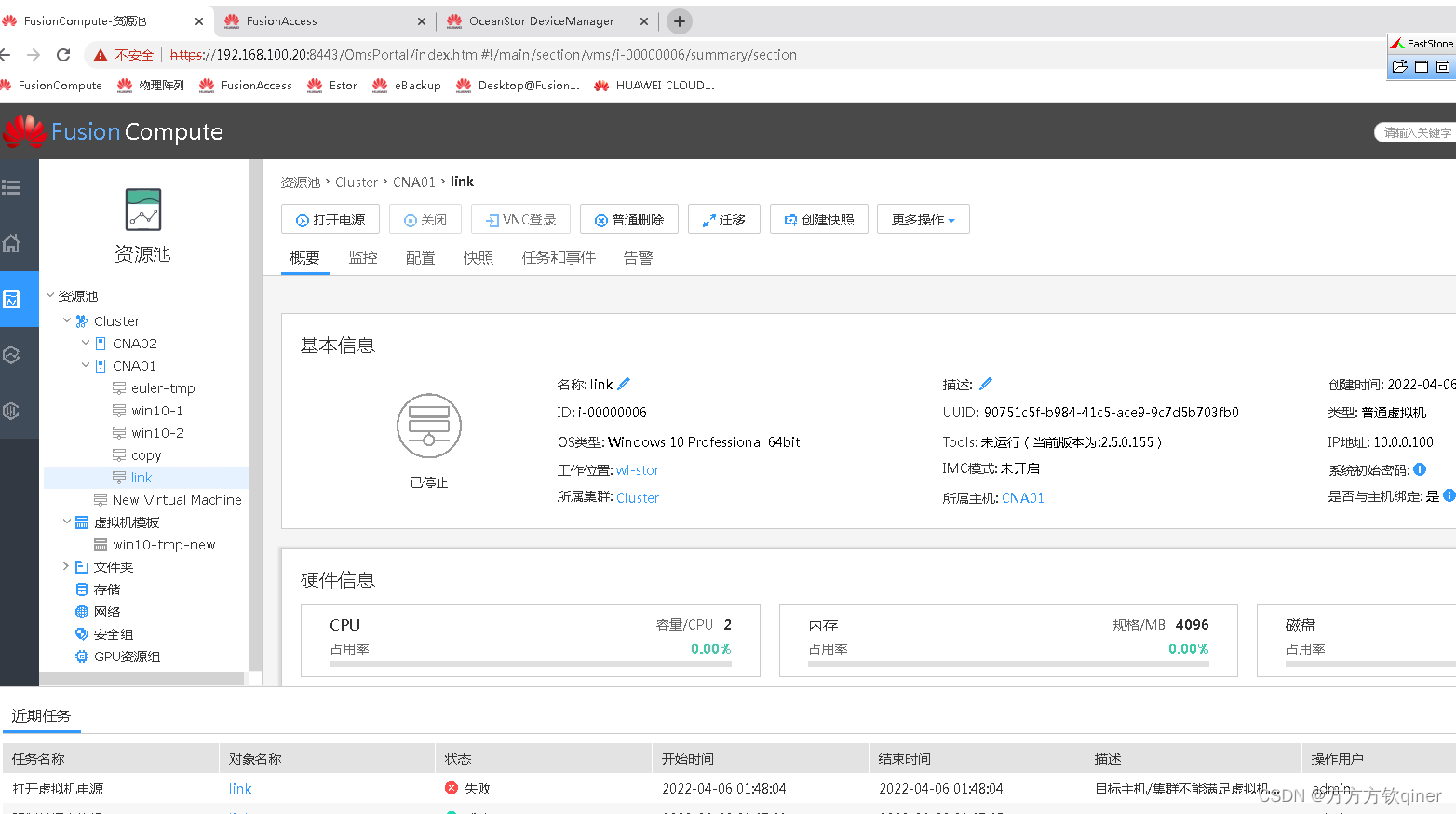Switch to the 告警 tab

pyautogui.click(x=638, y=258)
